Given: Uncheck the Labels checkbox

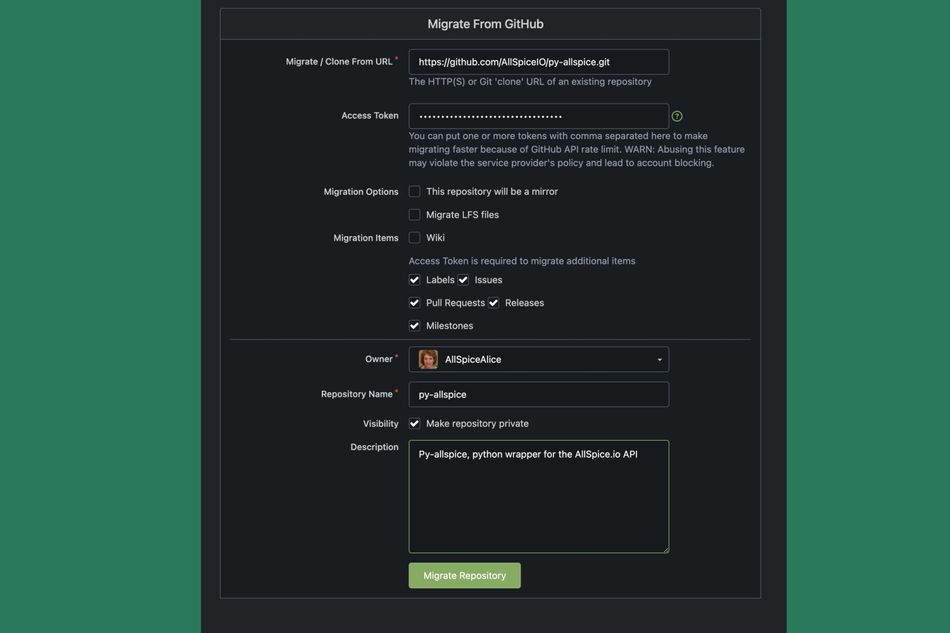Looking at the screenshot, I should pos(414,280).
